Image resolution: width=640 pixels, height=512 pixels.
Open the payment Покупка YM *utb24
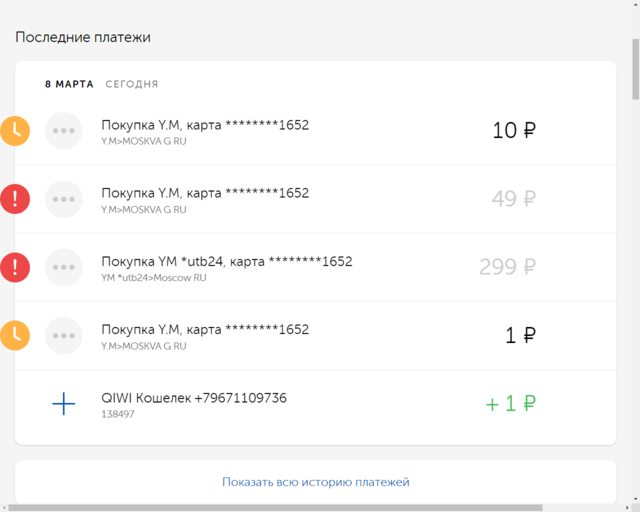point(315,267)
